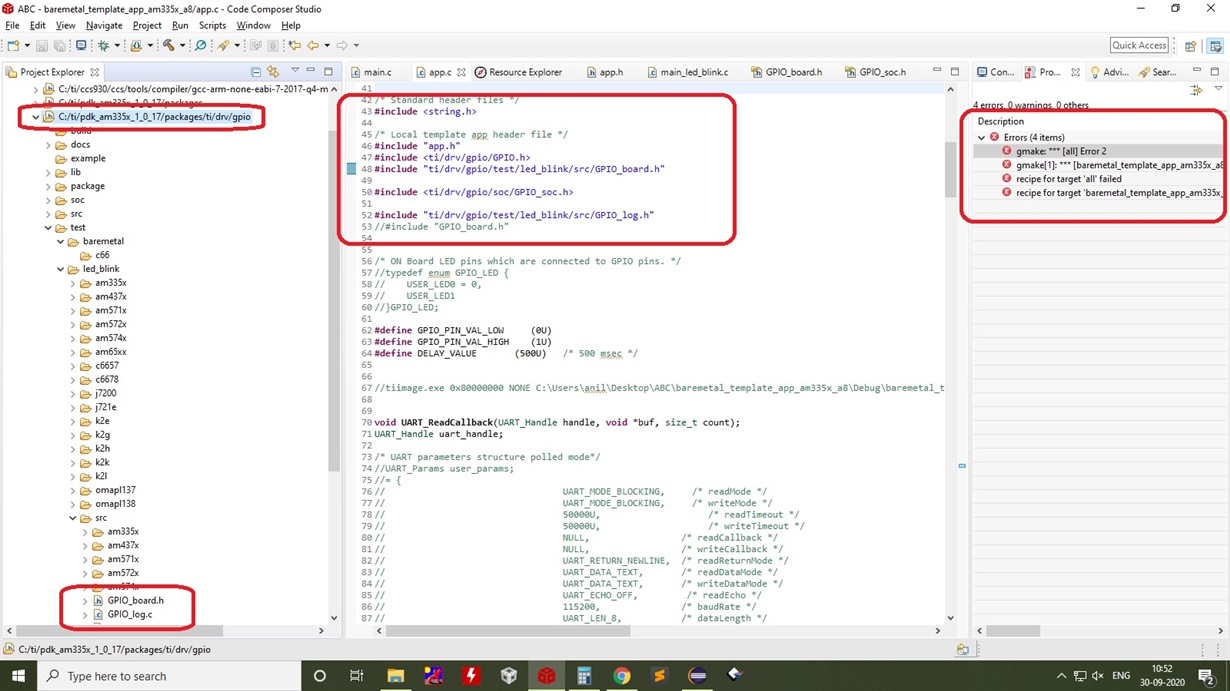Open File Explorer from the taskbar
Image resolution: width=1230 pixels, height=691 pixels.
(395, 676)
